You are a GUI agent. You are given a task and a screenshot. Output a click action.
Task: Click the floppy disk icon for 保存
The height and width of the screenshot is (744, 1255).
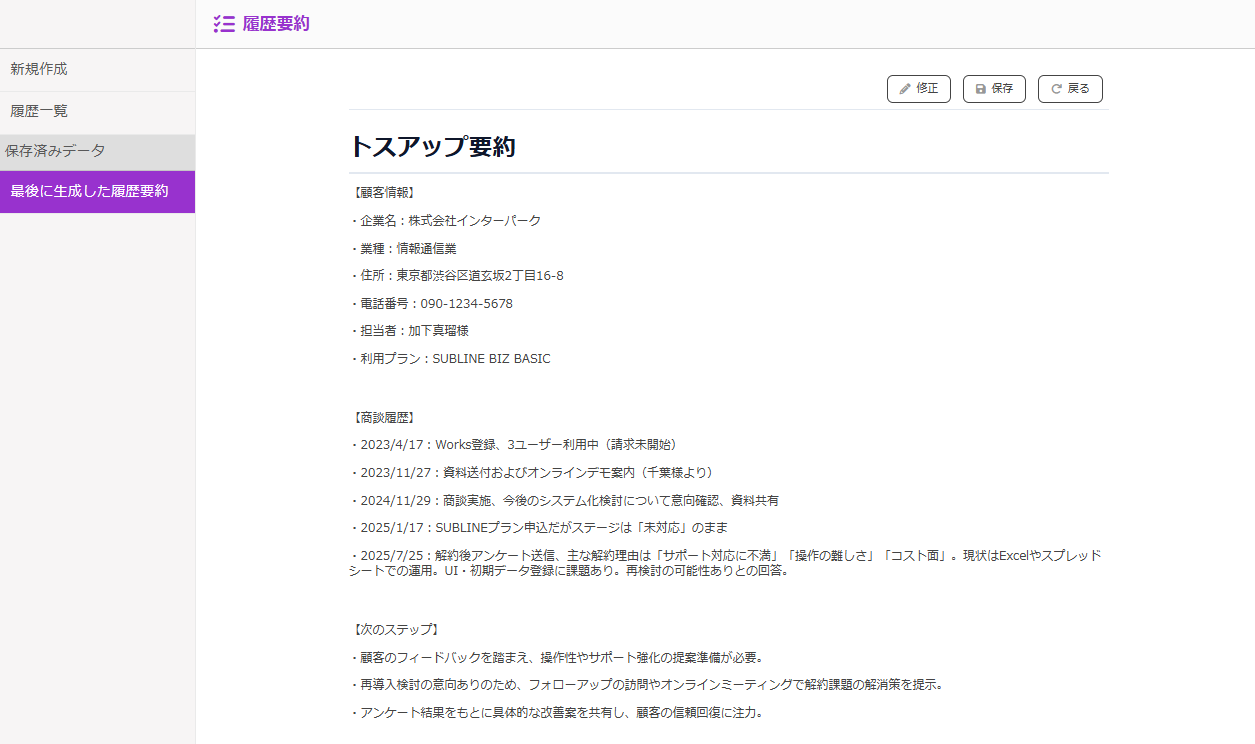click(981, 89)
